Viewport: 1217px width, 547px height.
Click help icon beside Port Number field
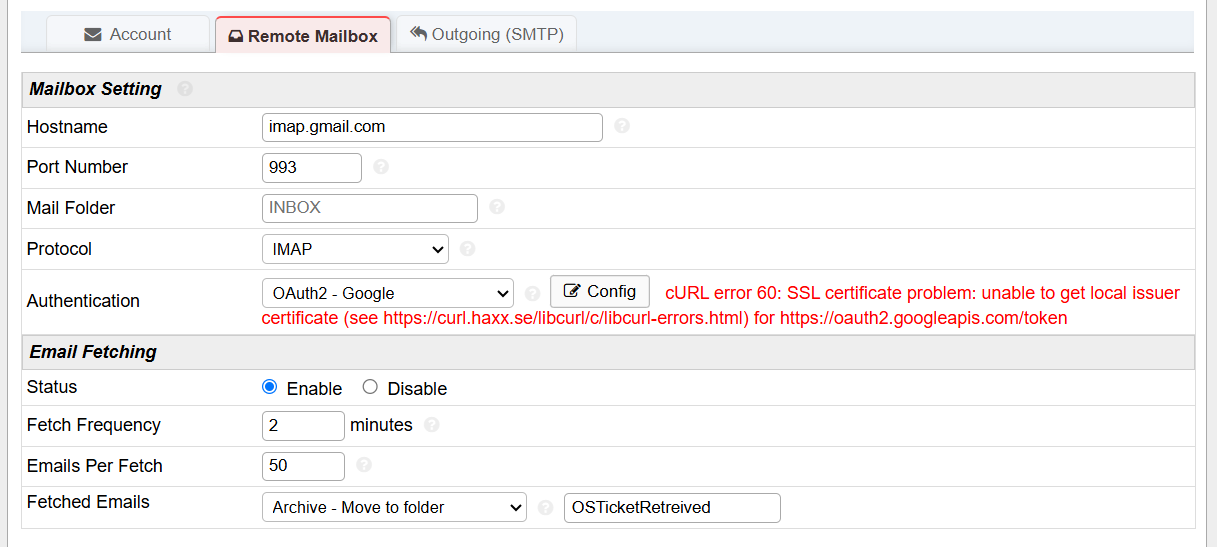pyautogui.click(x=381, y=167)
